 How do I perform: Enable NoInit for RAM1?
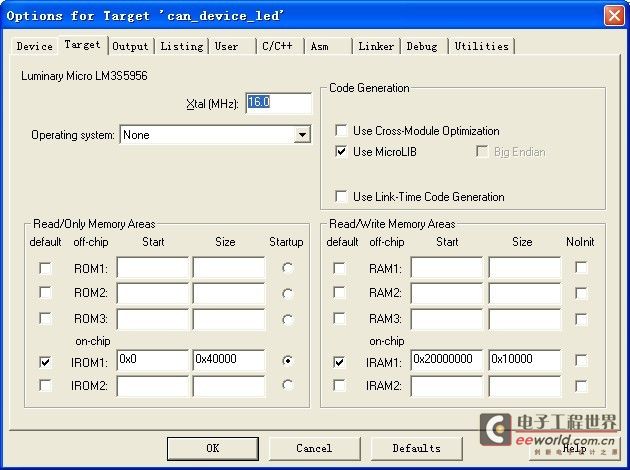[581, 268]
